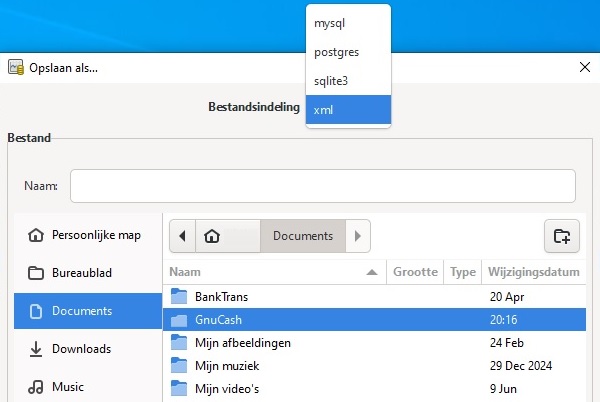Click the path bar left arrow
Screen dimensions: 600x402
182,236
